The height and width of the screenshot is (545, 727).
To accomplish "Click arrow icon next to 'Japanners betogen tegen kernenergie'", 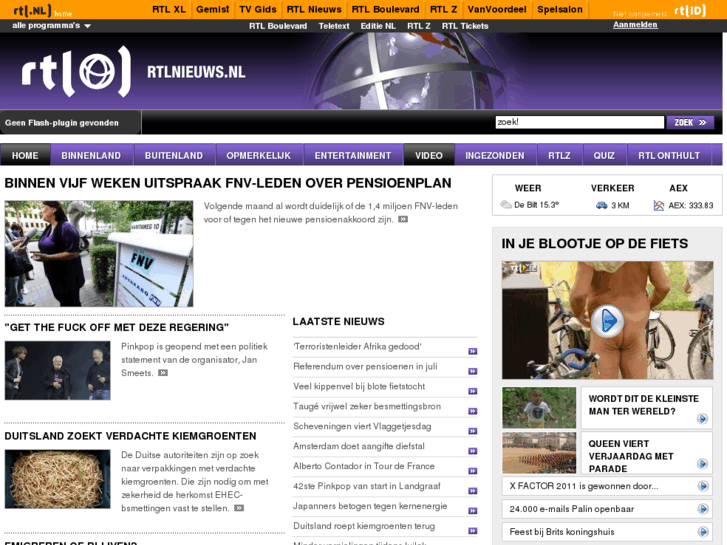I will pos(472,511).
